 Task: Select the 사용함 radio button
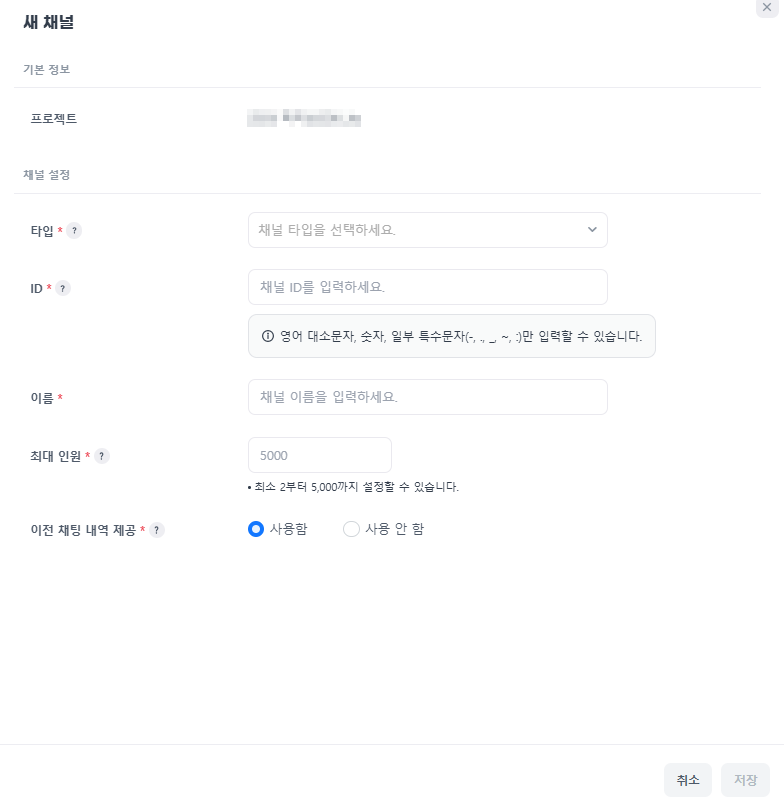pos(256,529)
